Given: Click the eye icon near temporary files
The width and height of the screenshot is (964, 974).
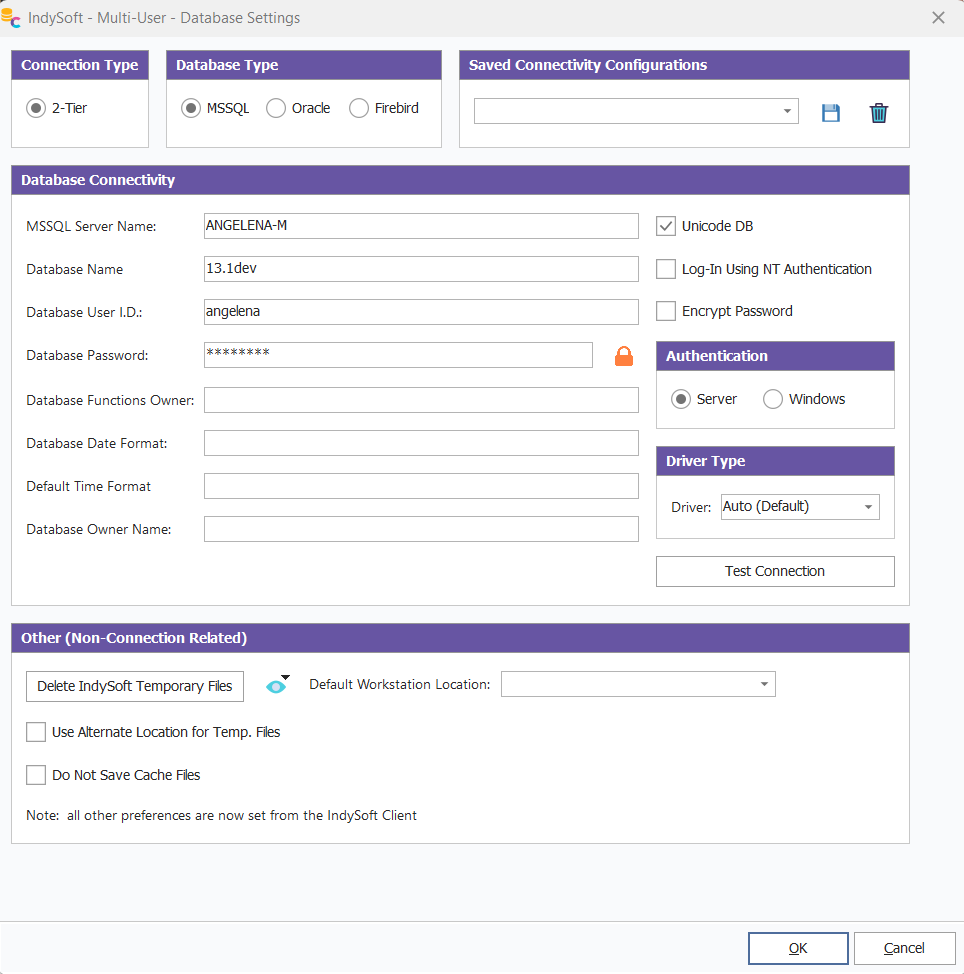Looking at the screenshot, I should tap(276, 686).
